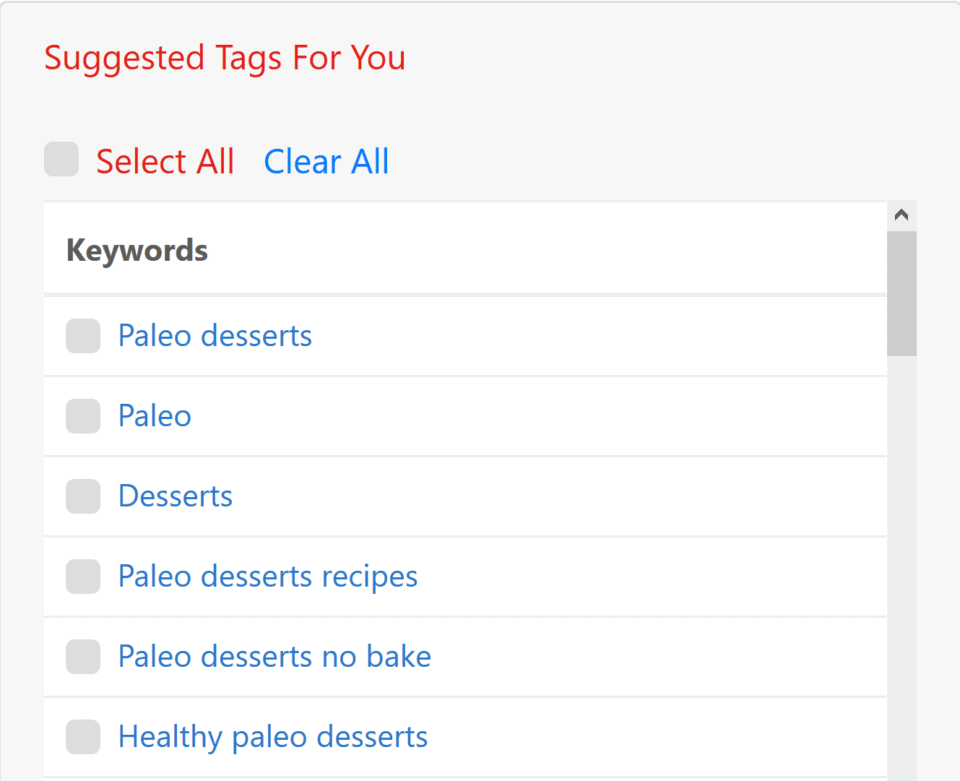960x781 pixels.
Task: Tick the Healthy paleo desserts checkbox
Action: point(83,737)
